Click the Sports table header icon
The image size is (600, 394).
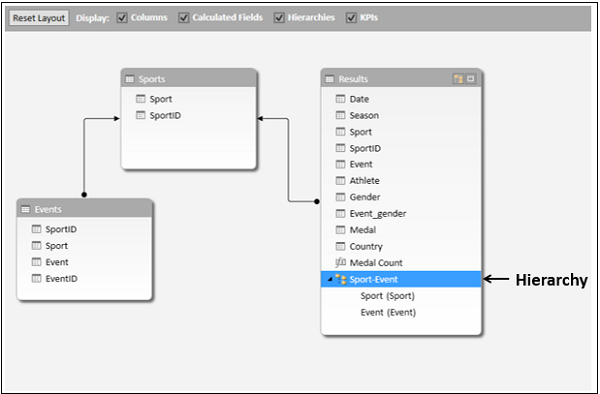pyautogui.click(x=130, y=79)
